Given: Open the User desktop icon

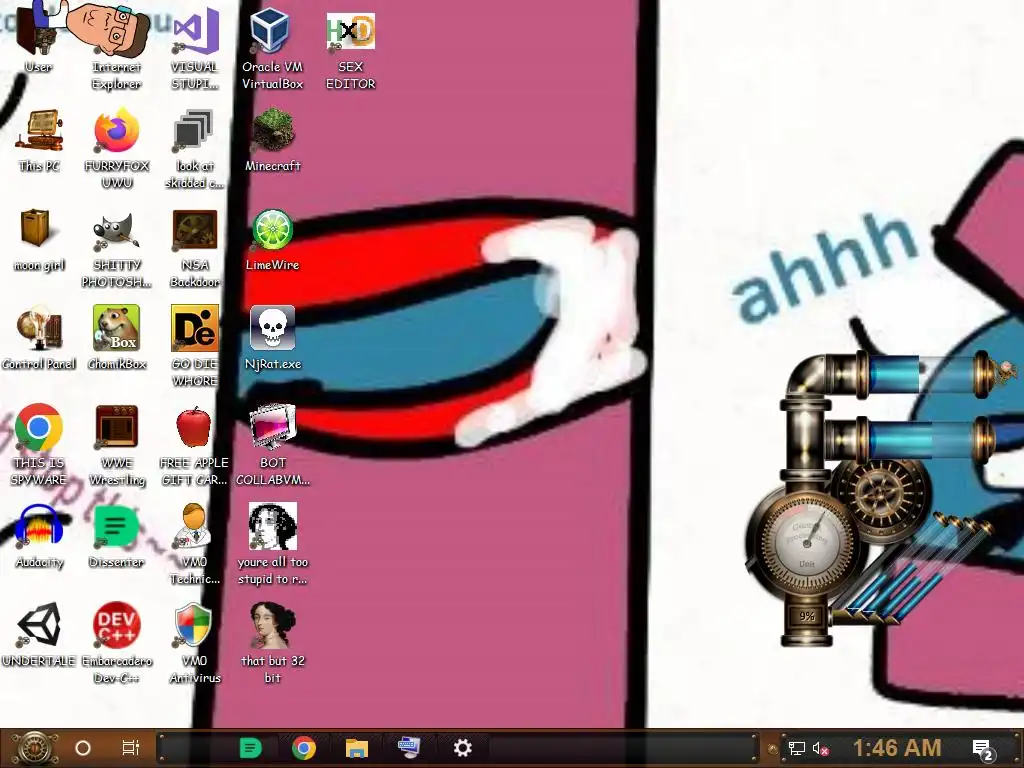Looking at the screenshot, I should 39,39.
